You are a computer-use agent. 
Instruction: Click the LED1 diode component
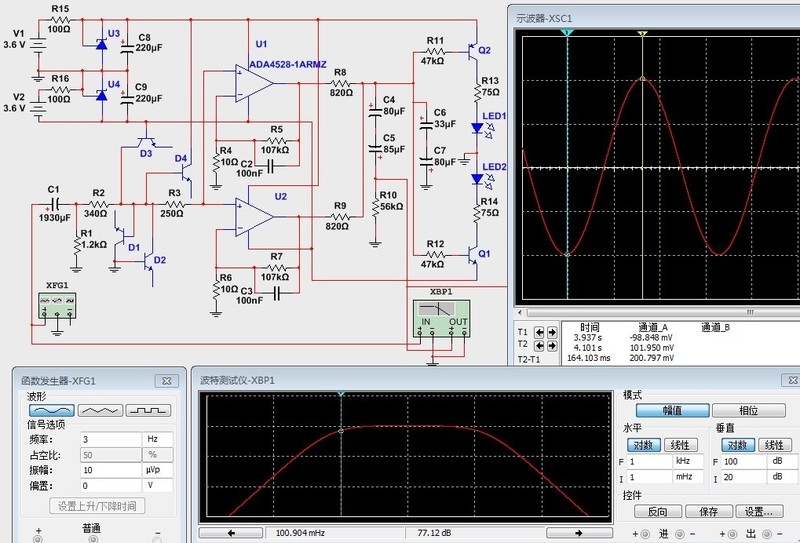476,127
